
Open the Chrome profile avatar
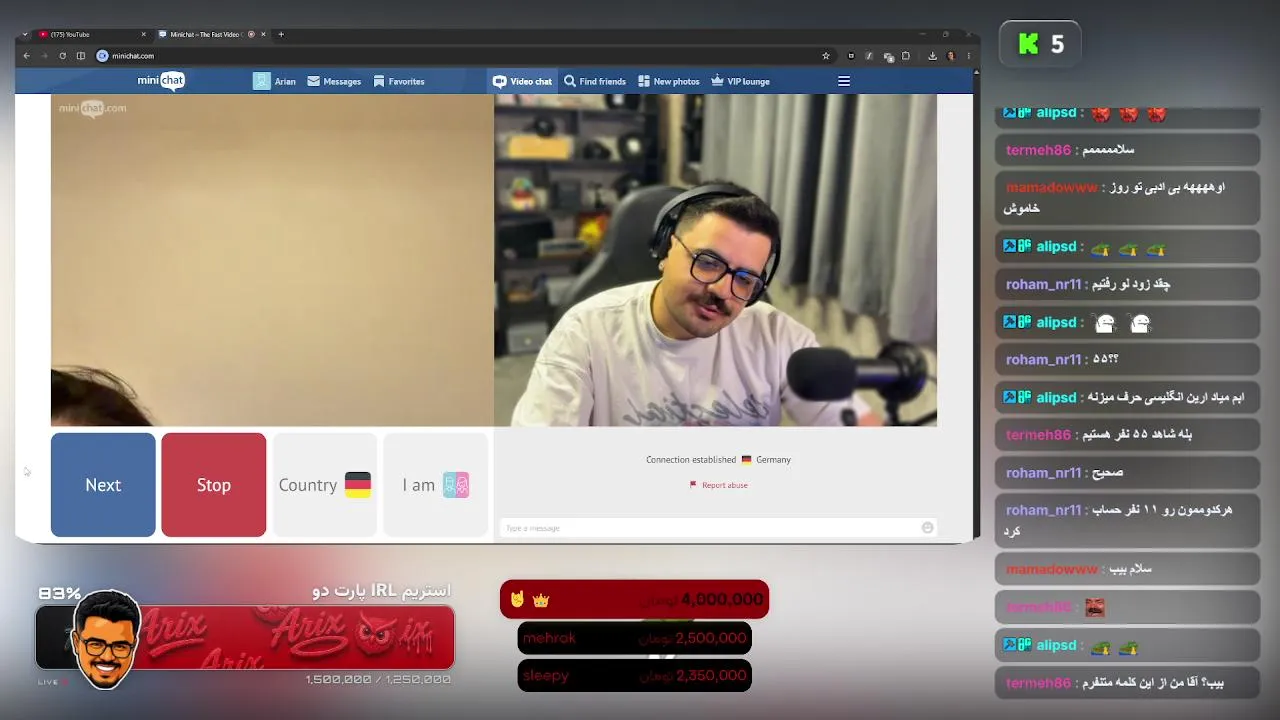click(x=950, y=56)
